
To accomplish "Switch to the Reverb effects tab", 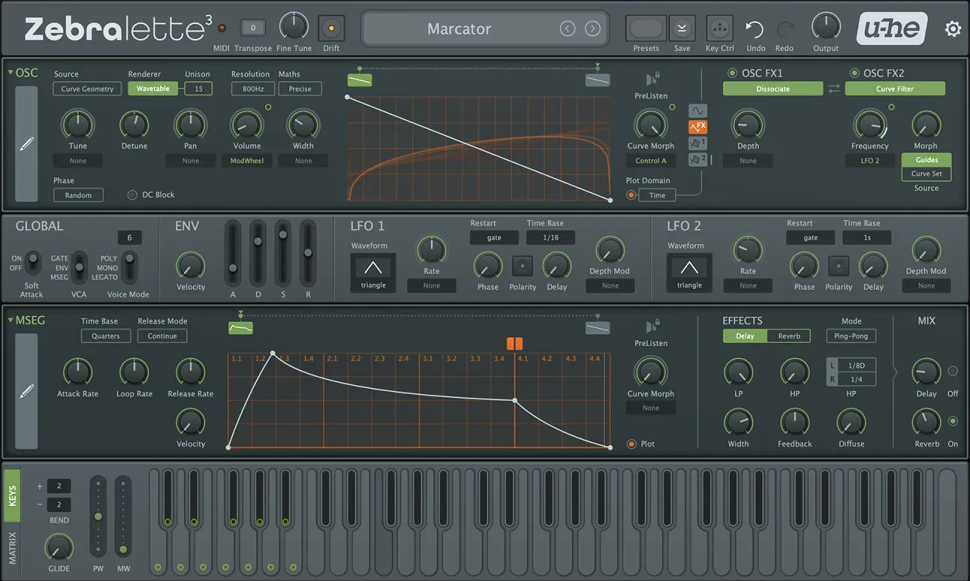I will (x=788, y=336).
